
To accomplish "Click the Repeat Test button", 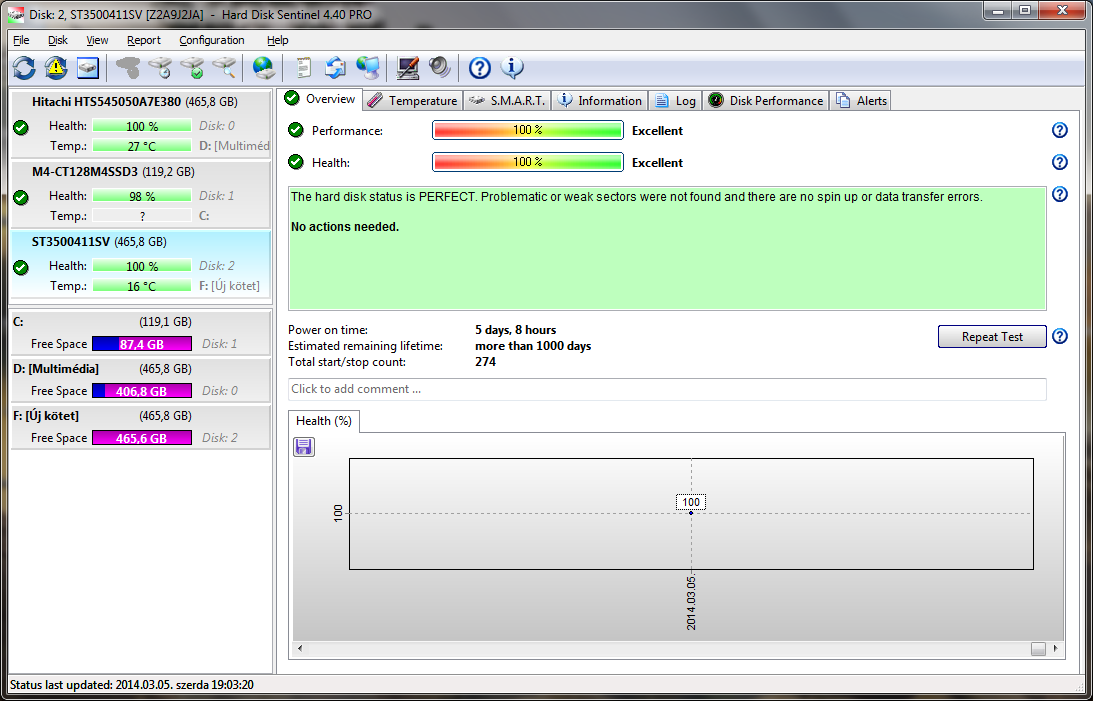I will coord(992,337).
